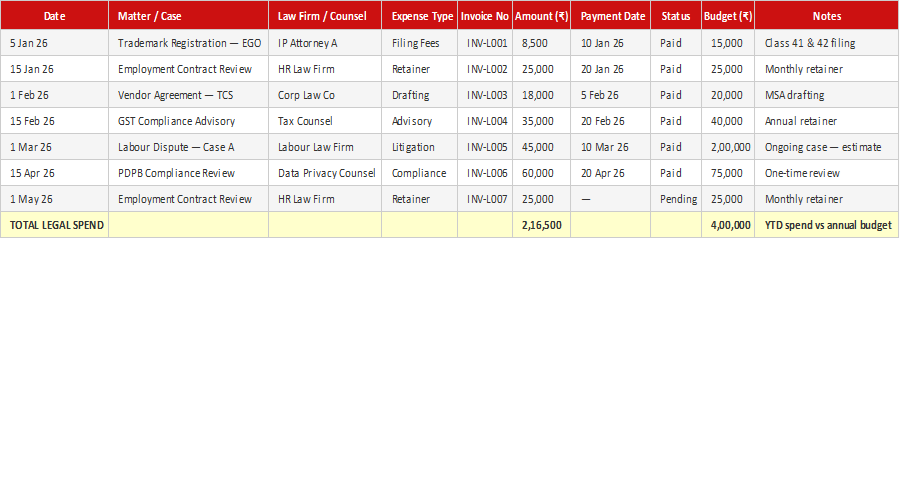
Task: Select the budget value 2,00,000
Action: [728, 147]
